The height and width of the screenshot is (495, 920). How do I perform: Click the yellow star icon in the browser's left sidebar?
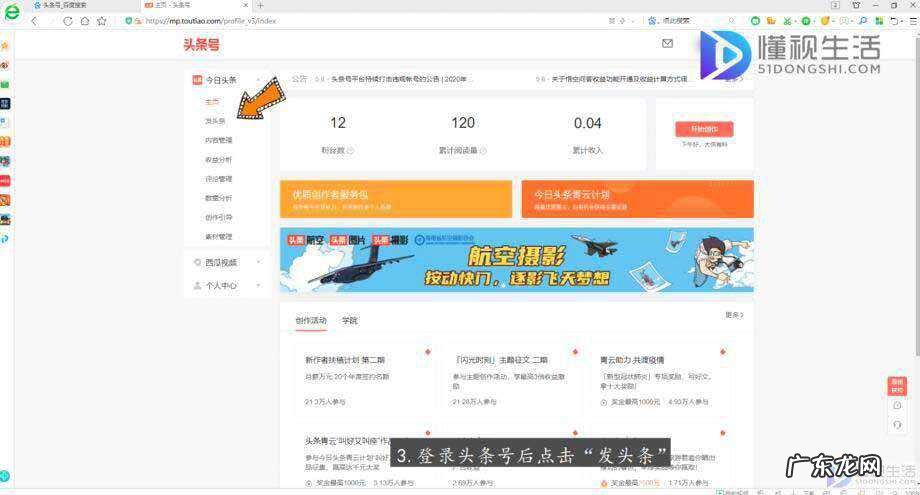click(5, 46)
